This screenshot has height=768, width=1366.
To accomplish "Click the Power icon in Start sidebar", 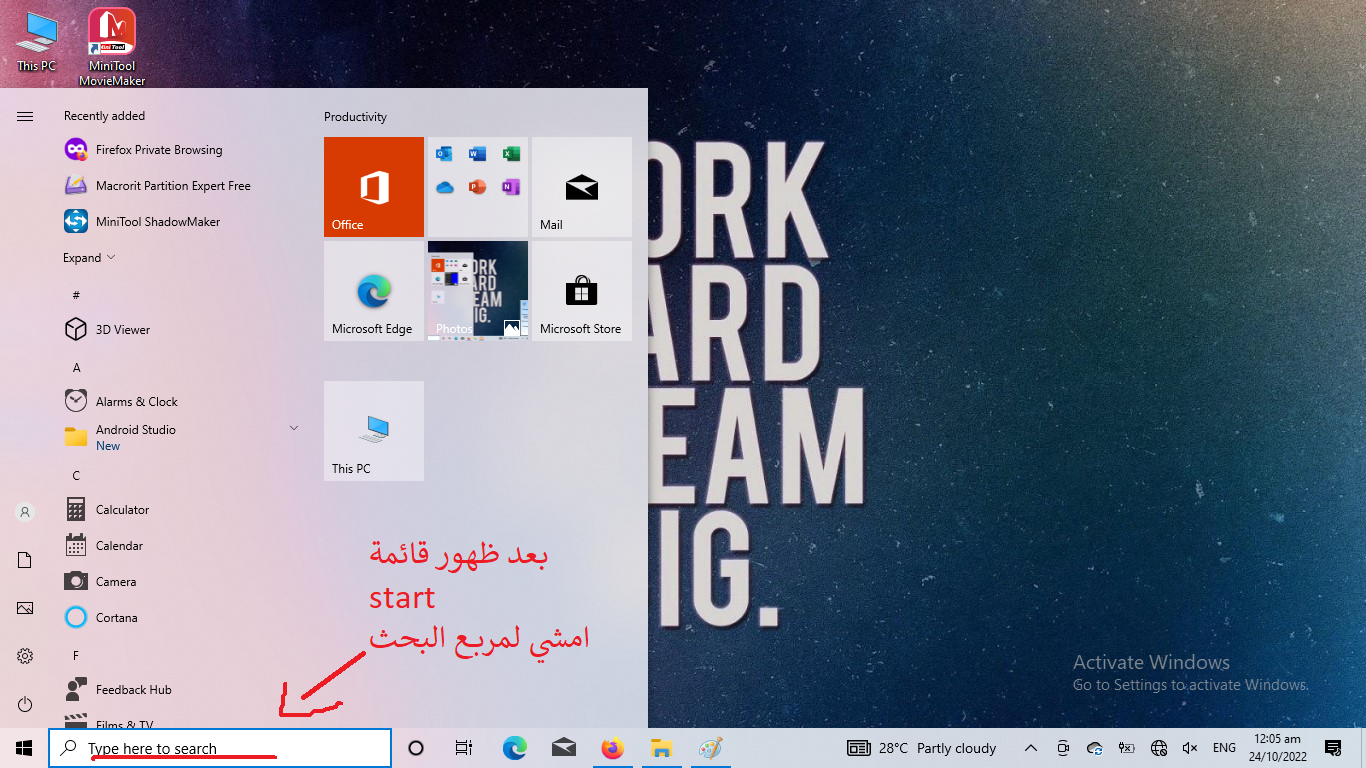I will click(25, 704).
